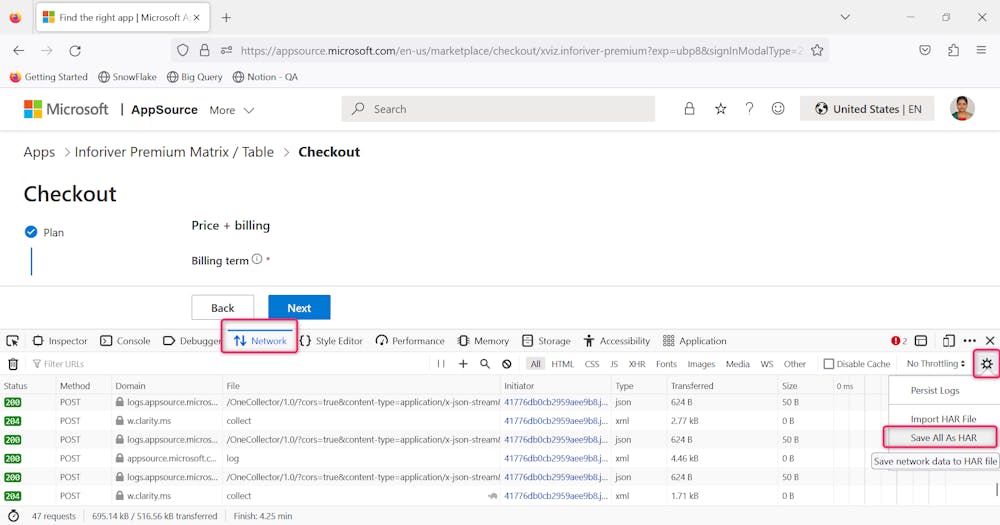Open Inforiver Premium Matrix / Table breadcrumb
The width and height of the screenshot is (1000, 525).
(174, 152)
